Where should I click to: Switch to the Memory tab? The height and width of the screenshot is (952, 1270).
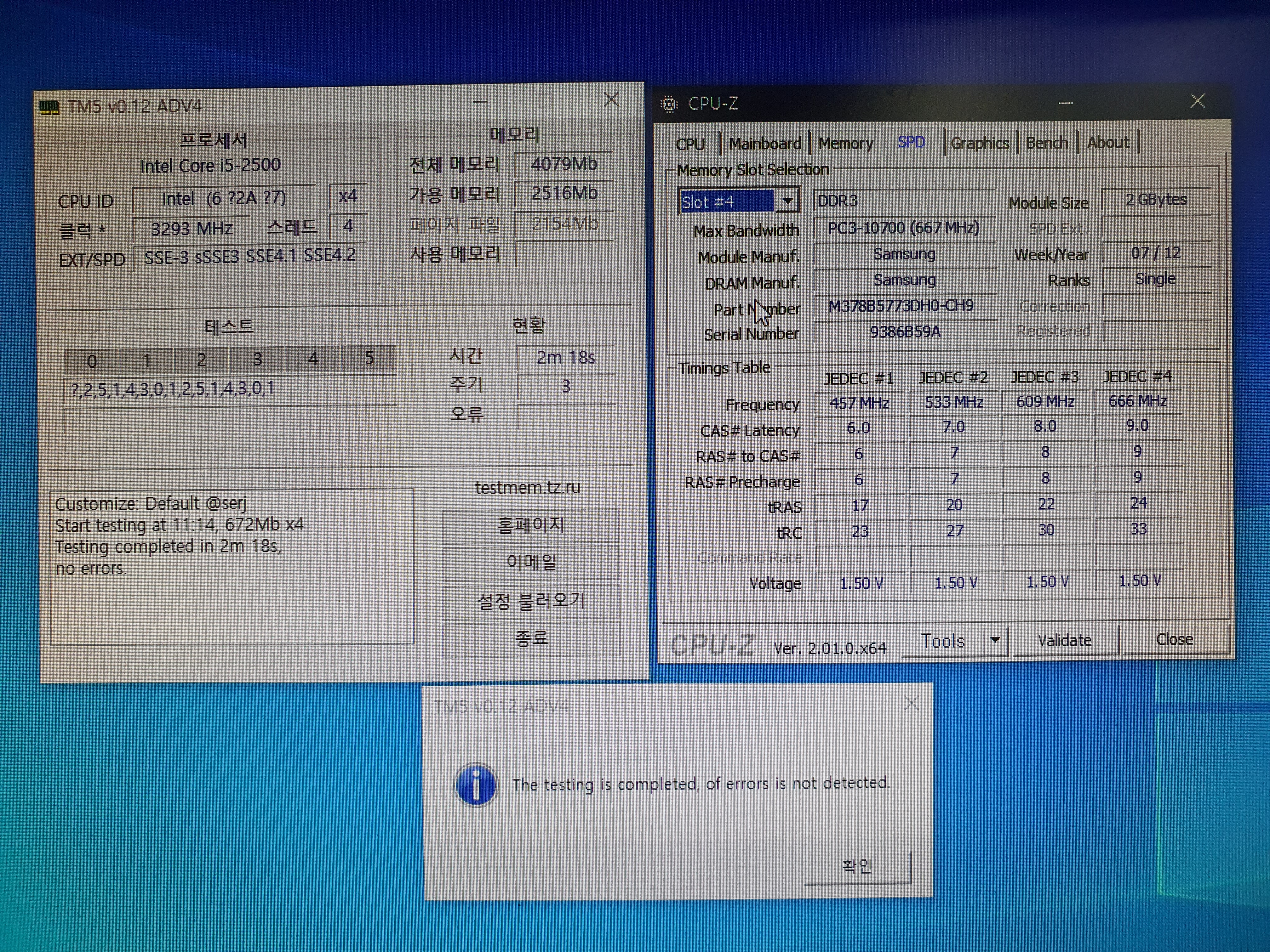point(845,144)
